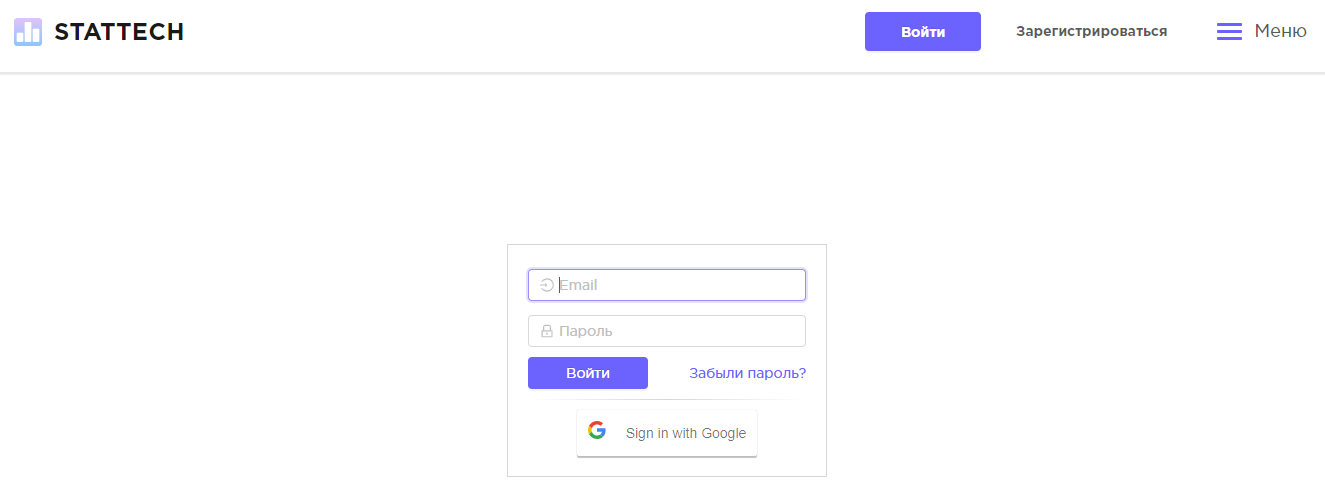Image resolution: width=1325 pixels, height=499 pixels.
Task: Click empty space at bottom of login card
Action: point(667,467)
